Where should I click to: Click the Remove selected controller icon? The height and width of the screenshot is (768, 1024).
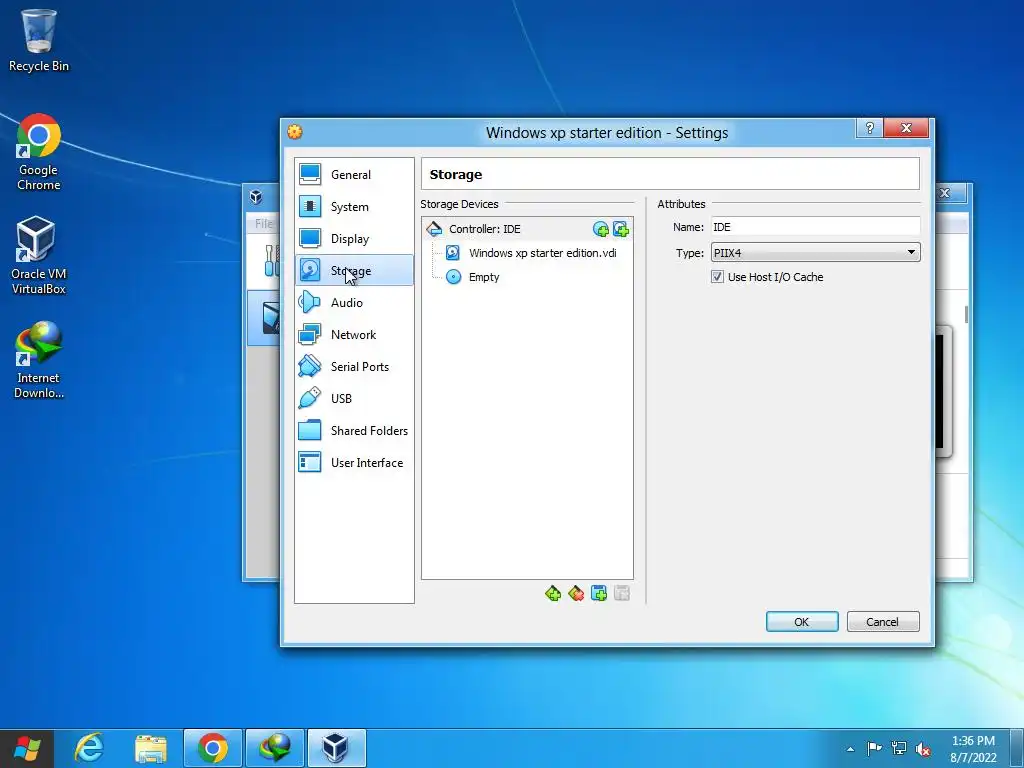(576, 593)
